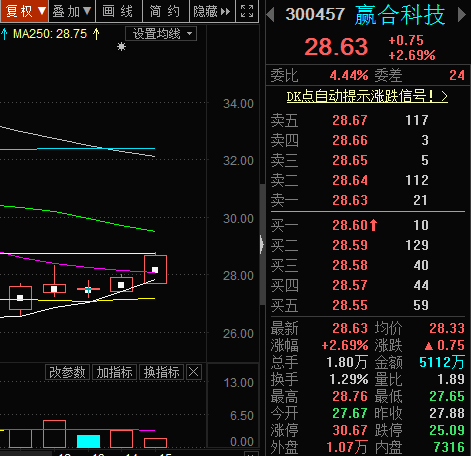Select 卖五 price 28.67
471x456 pixels.
pyautogui.click(x=350, y=120)
